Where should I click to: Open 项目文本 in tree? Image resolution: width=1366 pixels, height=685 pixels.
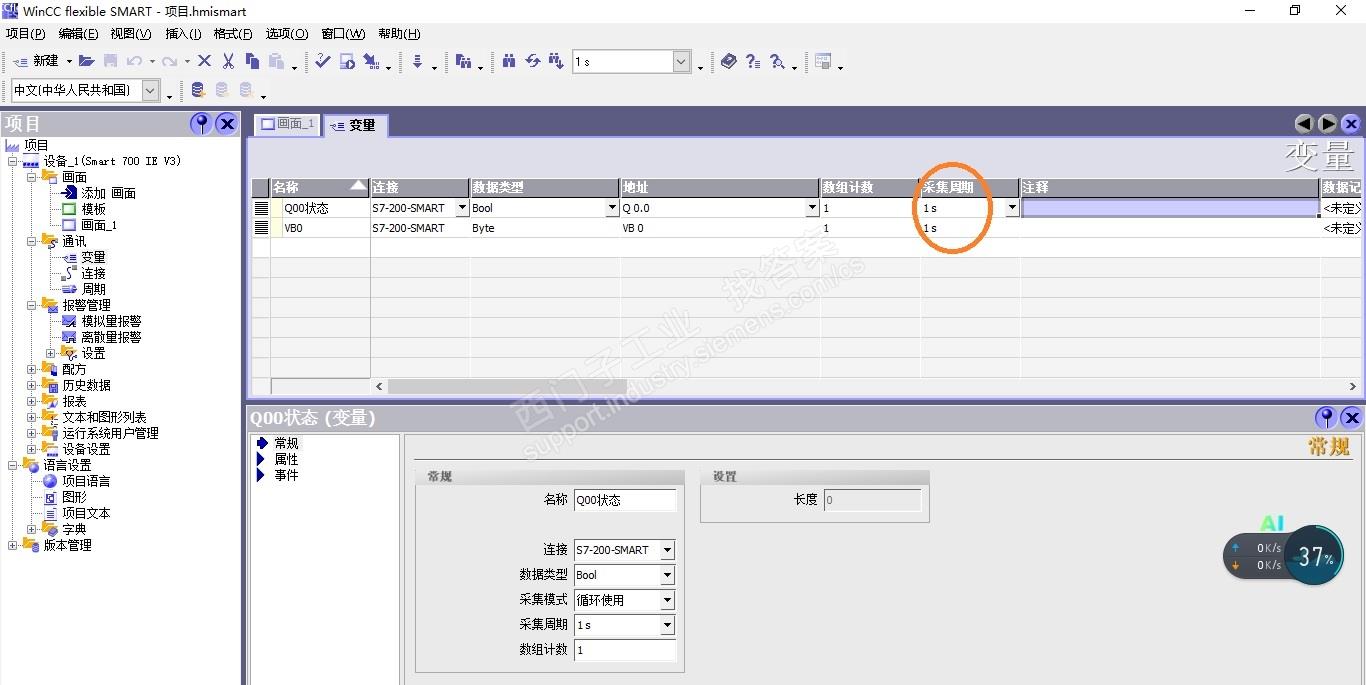pos(86,513)
